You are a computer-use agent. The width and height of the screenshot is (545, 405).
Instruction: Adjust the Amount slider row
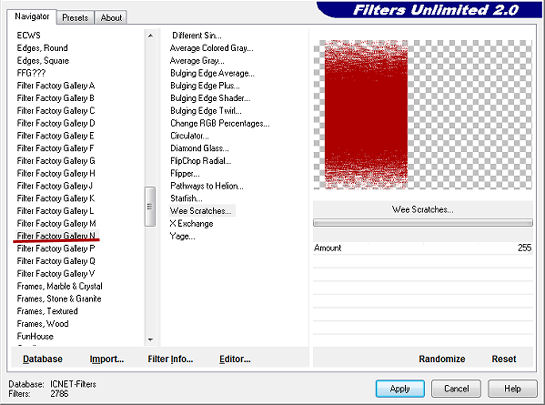coord(423,248)
